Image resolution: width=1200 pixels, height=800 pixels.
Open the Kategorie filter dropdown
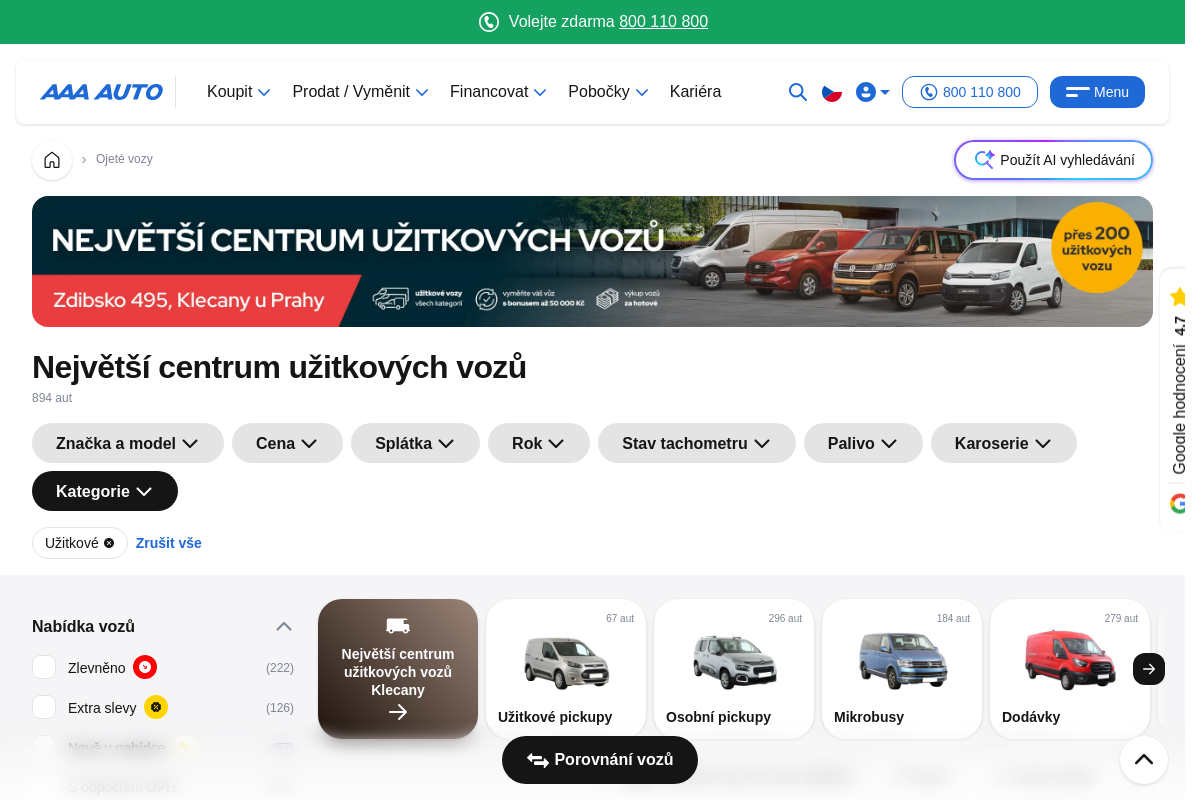[105, 491]
